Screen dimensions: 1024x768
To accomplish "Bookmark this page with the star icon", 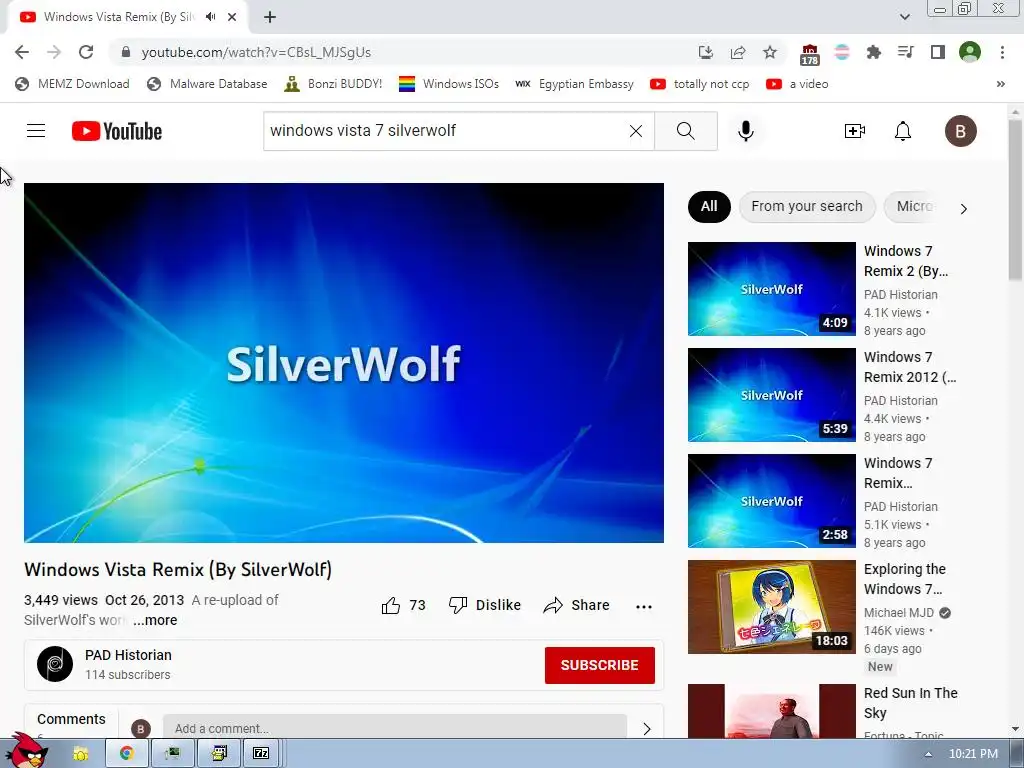I will [x=770, y=52].
